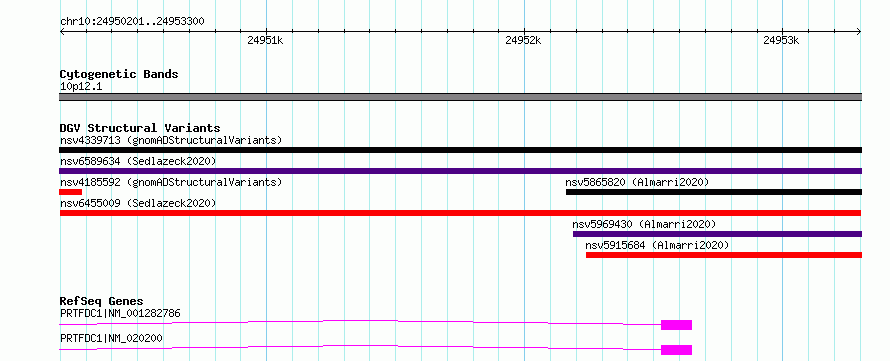890x361 pixels.
Task: Open variant nsv5915684 (Almarri2020) label
Action: click(x=657, y=245)
